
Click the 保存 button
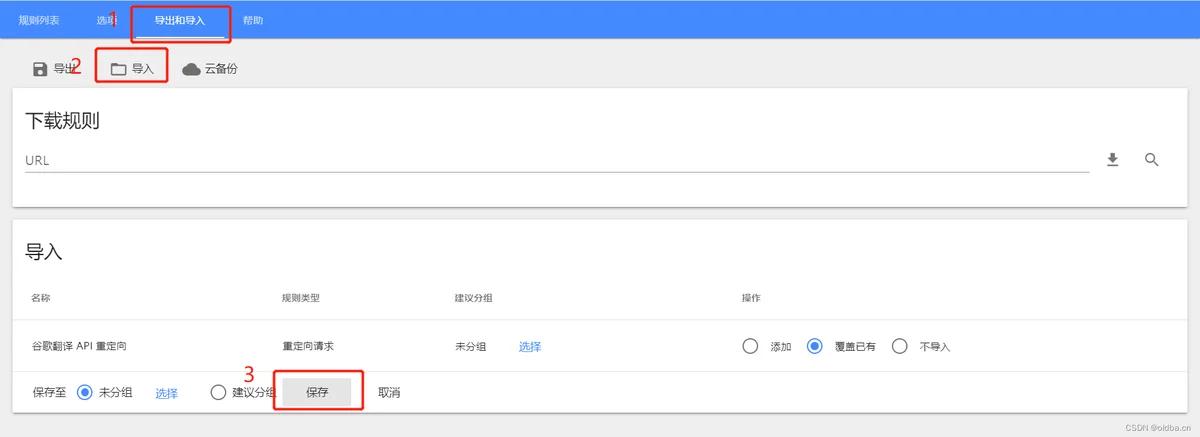[x=317, y=392]
